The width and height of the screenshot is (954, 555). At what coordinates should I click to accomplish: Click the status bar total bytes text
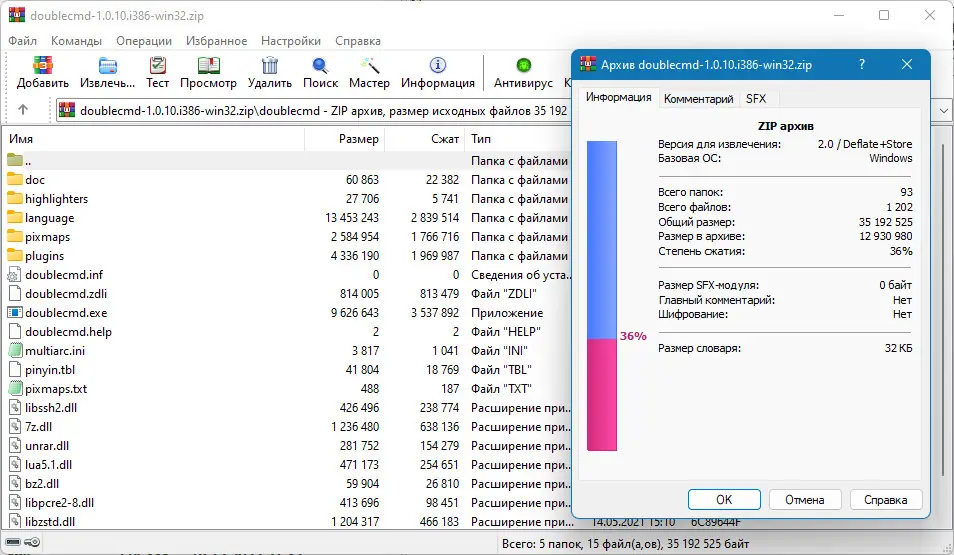pyautogui.click(x=625, y=543)
